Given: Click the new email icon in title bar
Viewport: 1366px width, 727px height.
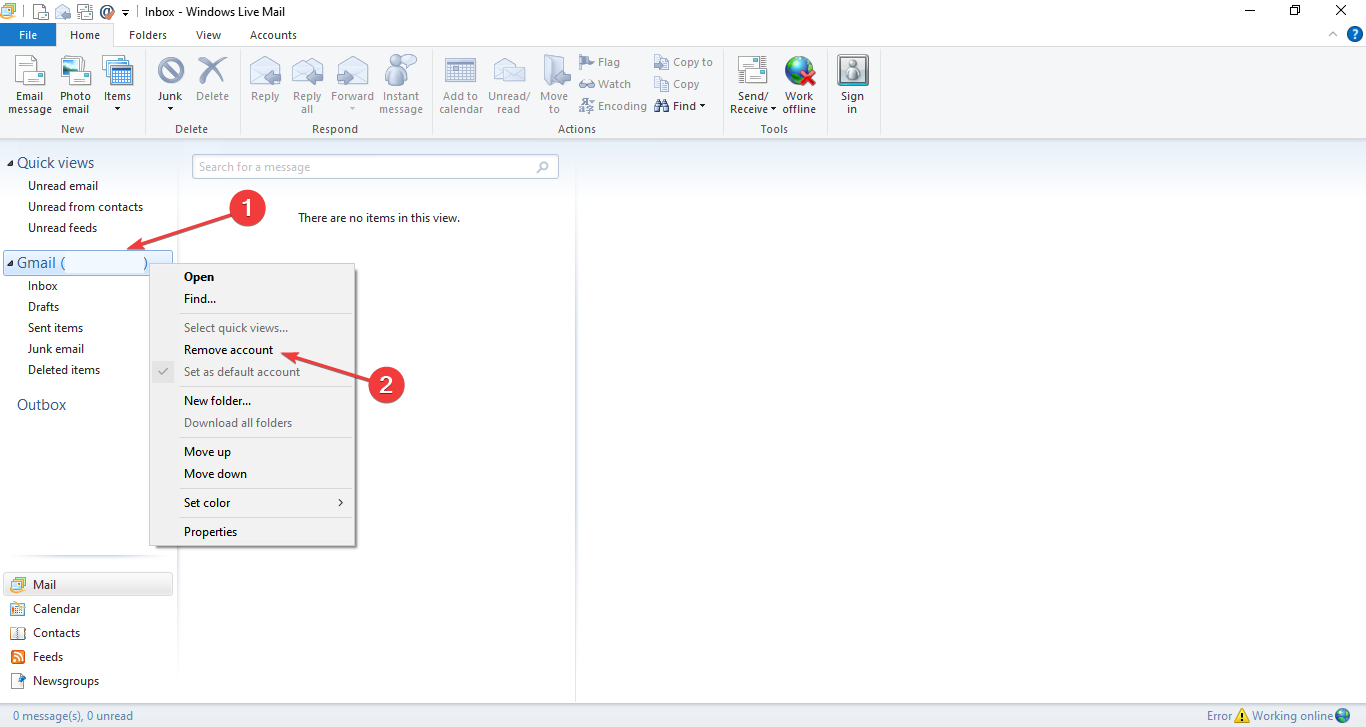Looking at the screenshot, I should click(41, 12).
